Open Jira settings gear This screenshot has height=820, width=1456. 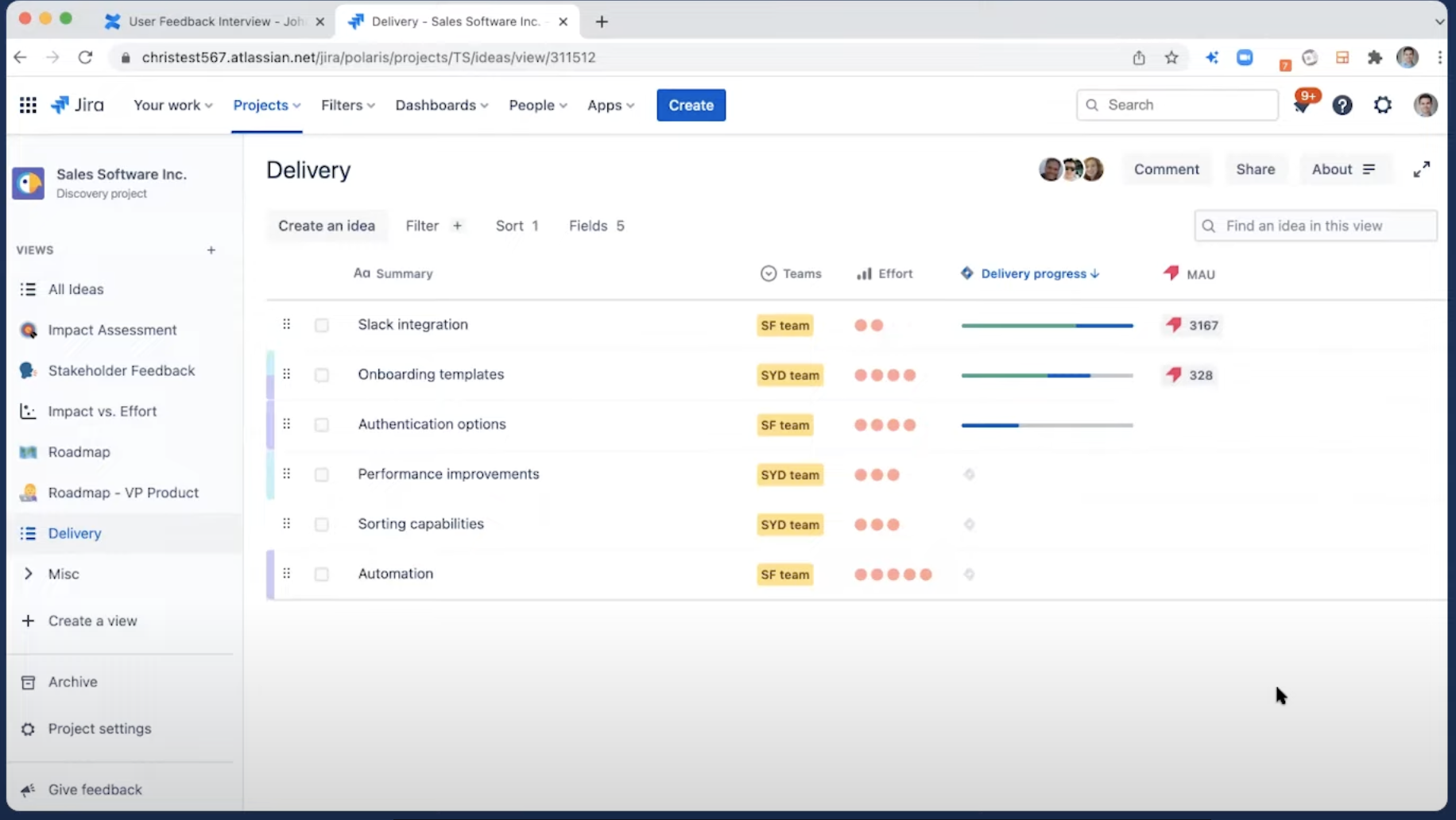(1383, 105)
